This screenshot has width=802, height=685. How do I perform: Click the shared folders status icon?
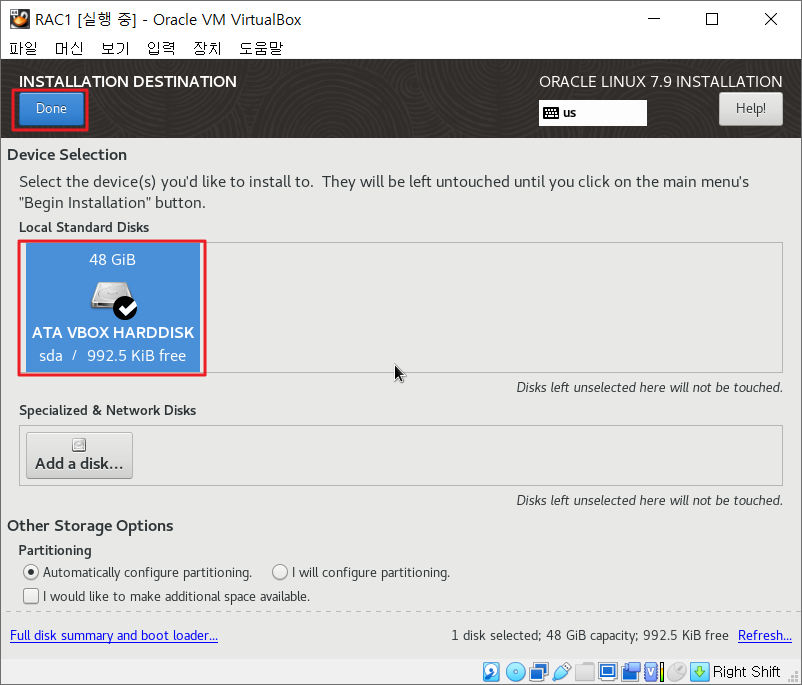(585, 672)
